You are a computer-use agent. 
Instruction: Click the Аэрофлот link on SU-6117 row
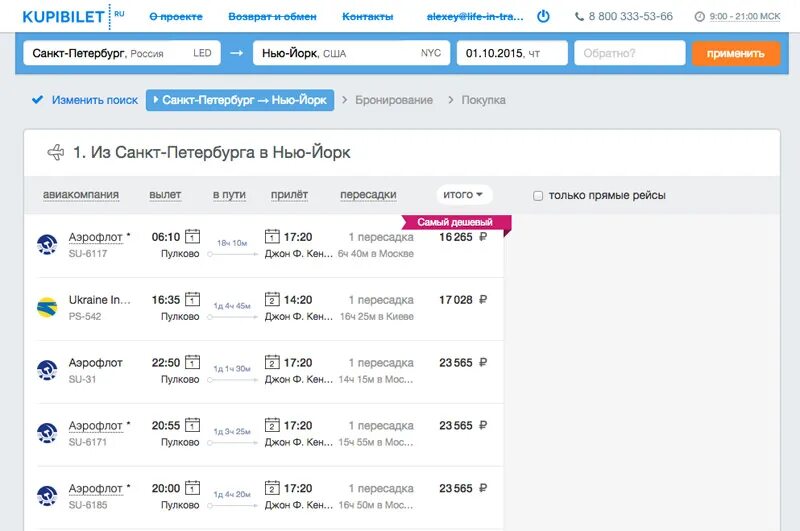coord(95,237)
